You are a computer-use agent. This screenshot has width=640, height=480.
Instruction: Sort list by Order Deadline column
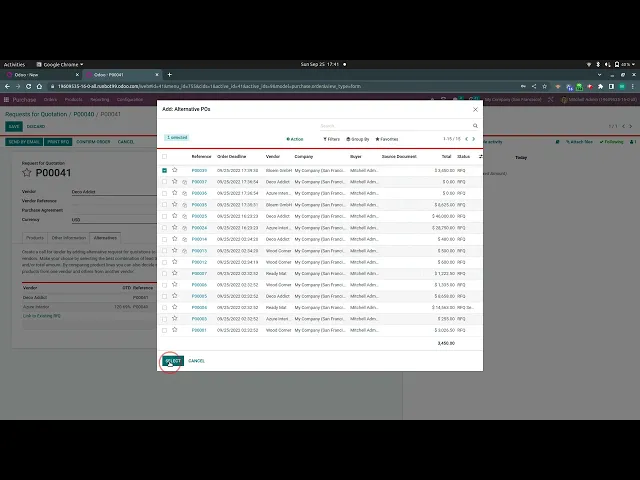[x=231, y=156]
